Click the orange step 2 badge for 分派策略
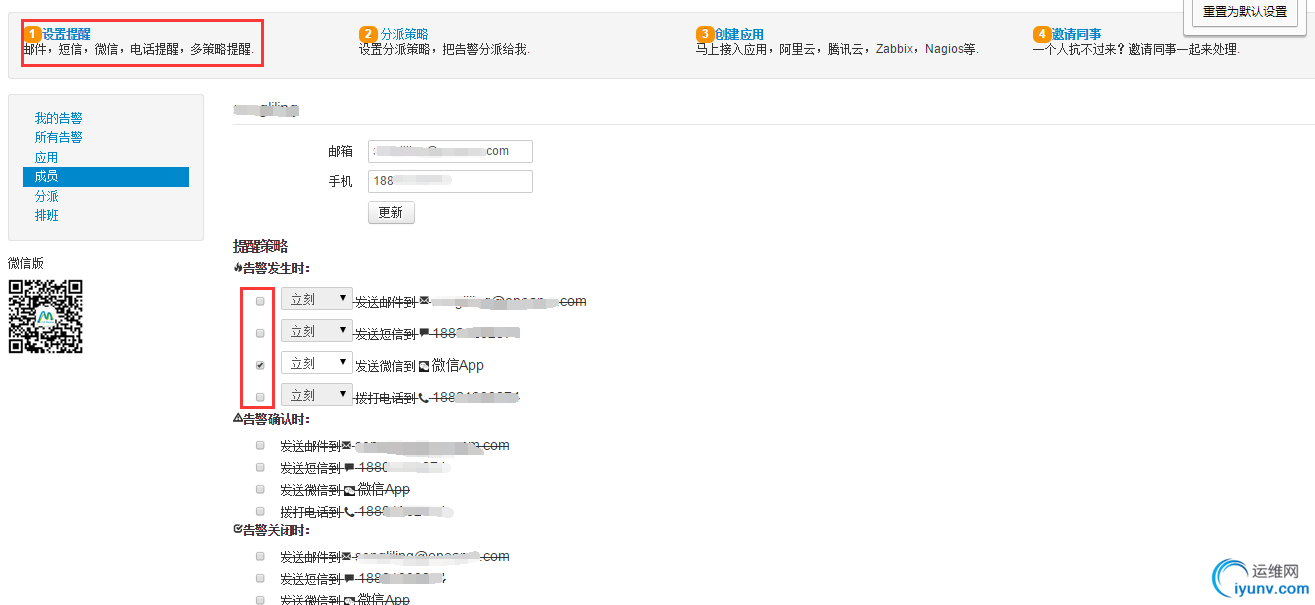Screen dimensions: 1315x605 click(x=369, y=33)
